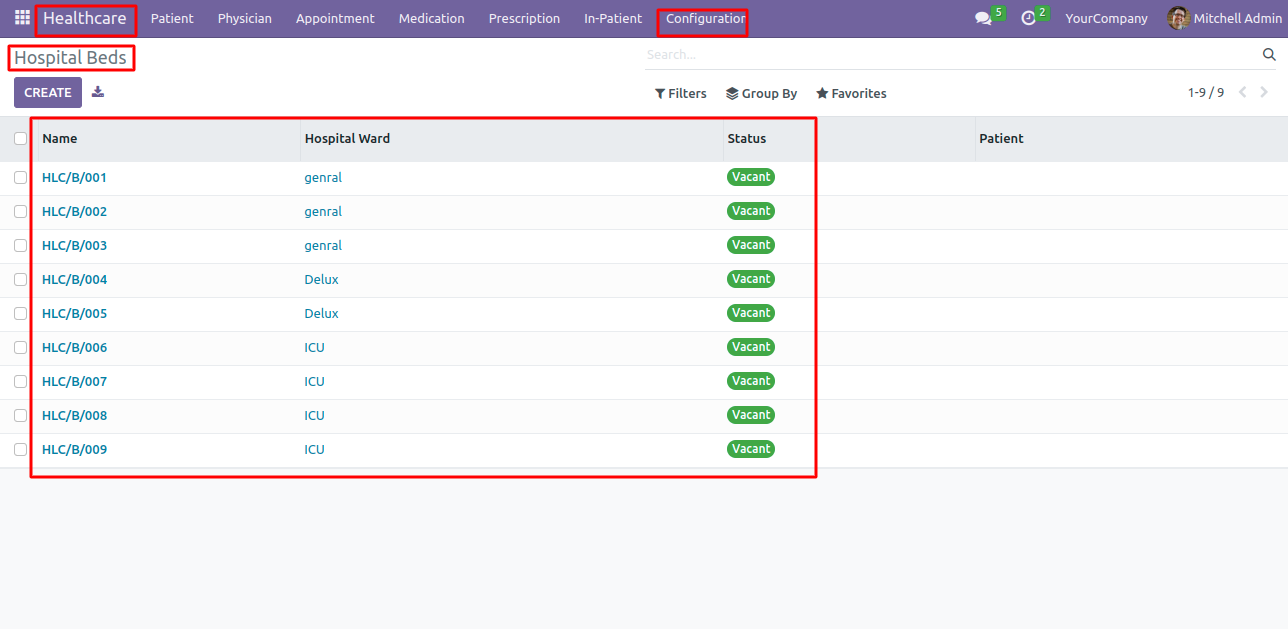This screenshot has width=1288, height=629.
Task: Click in the Search field
Action: click(950, 55)
